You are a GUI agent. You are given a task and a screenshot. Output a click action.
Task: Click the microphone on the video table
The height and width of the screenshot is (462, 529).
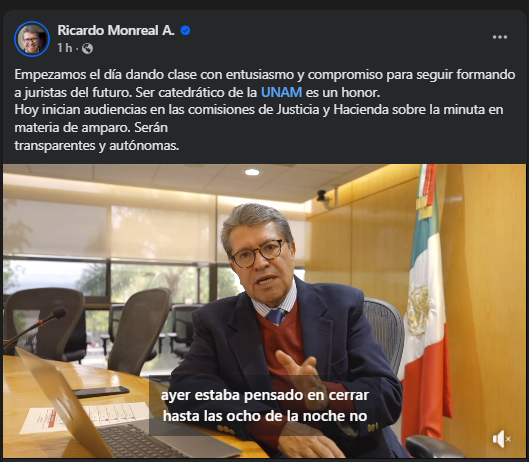pyautogui.click(x=34, y=326)
